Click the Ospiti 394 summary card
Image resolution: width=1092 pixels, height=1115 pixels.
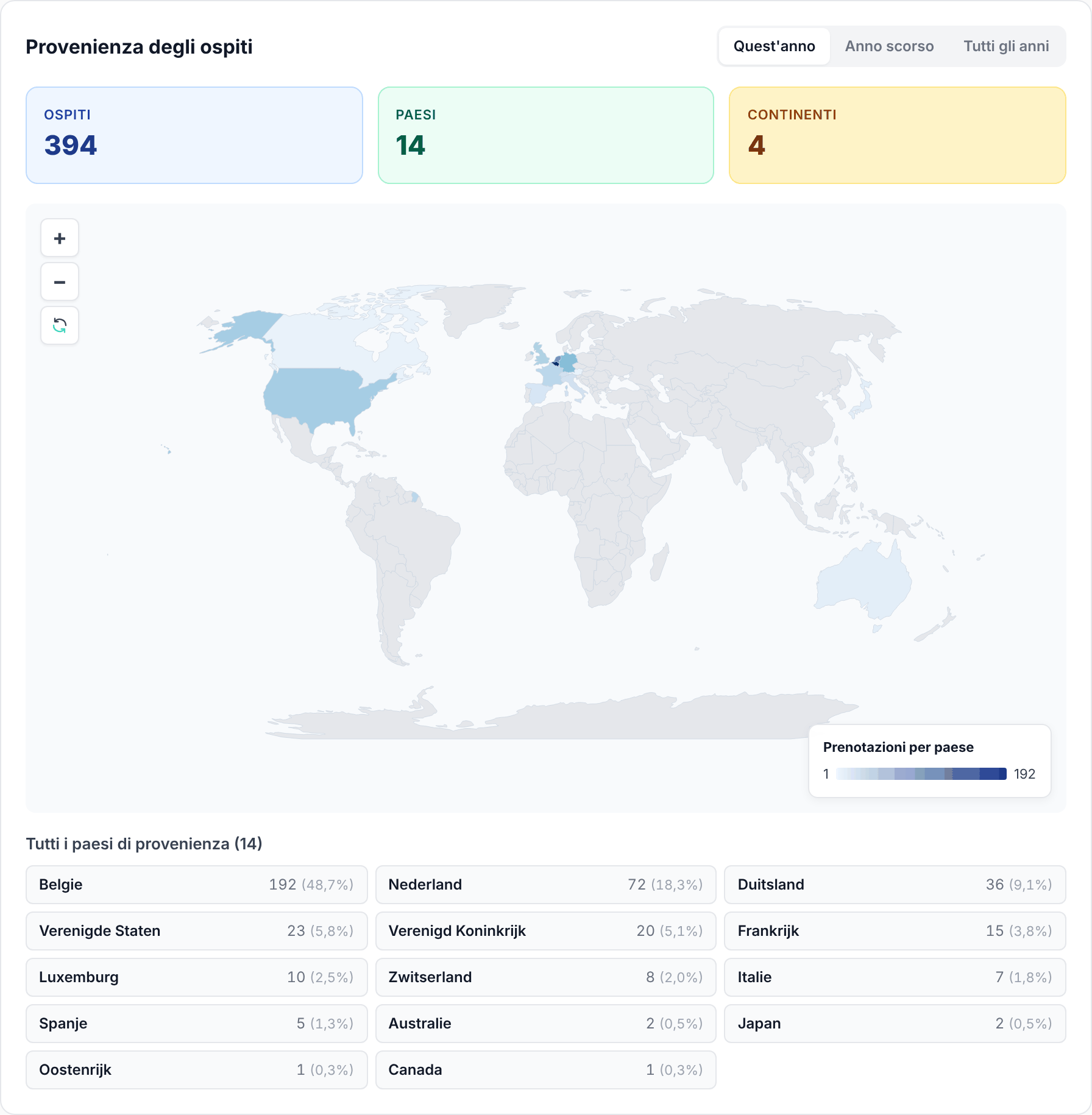pyautogui.click(x=194, y=135)
